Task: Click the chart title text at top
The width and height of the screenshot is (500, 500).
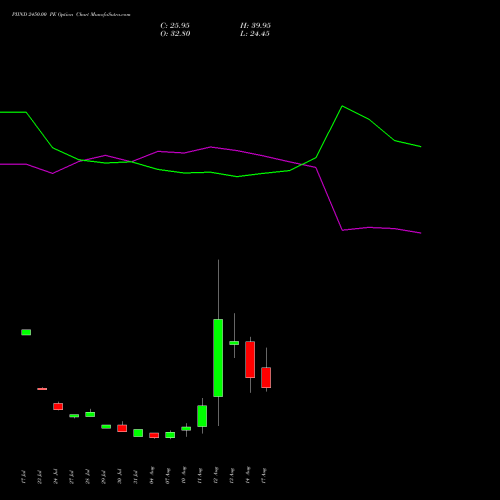Action: pyautogui.click(x=71, y=14)
